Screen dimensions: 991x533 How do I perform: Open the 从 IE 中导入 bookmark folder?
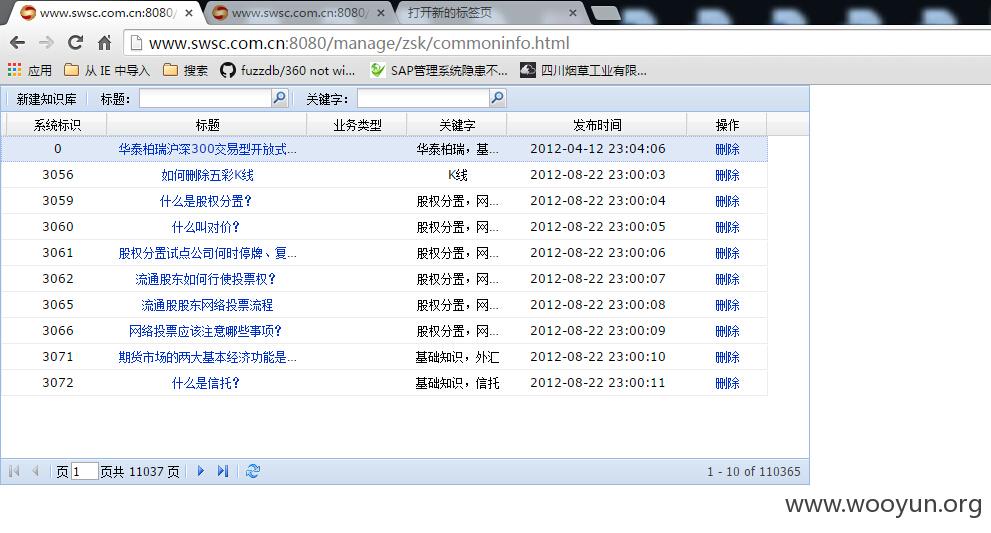click(x=107, y=70)
